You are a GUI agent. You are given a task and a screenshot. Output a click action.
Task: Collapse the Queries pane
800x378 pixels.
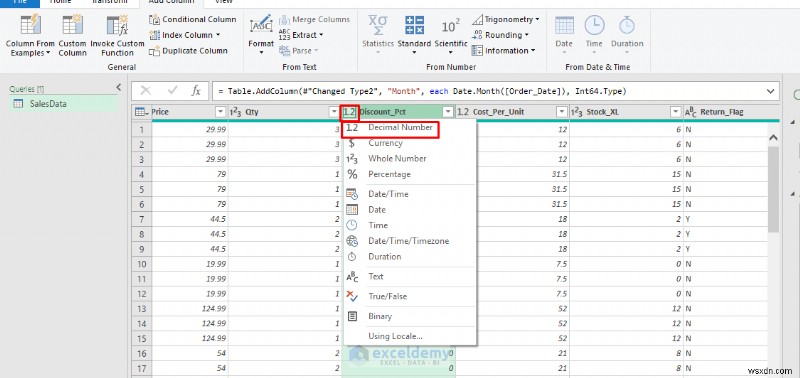[118, 87]
